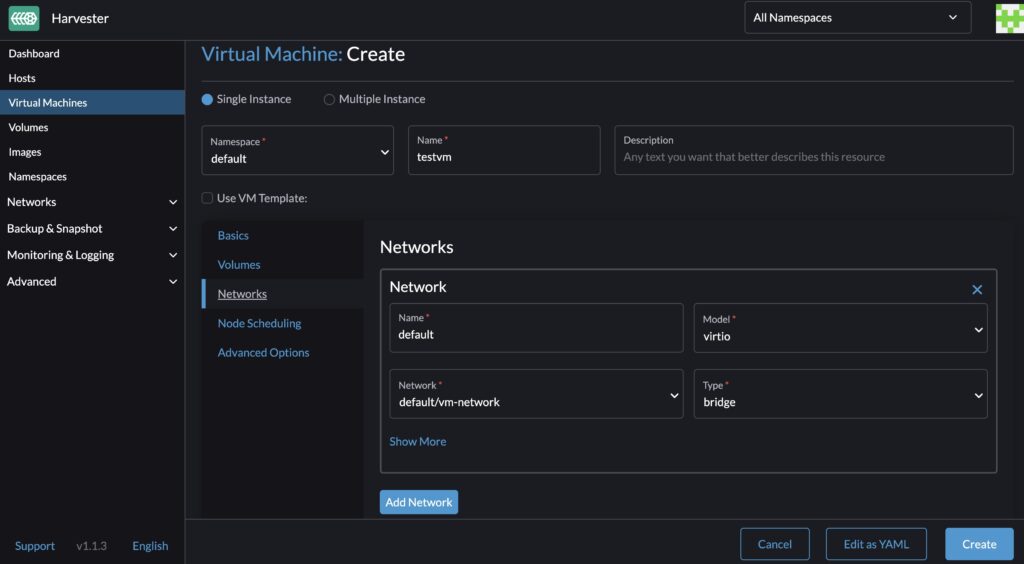Expand the Networks sidebar section
The width and height of the screenshot is (1024, 564).
tap(92, 202)
